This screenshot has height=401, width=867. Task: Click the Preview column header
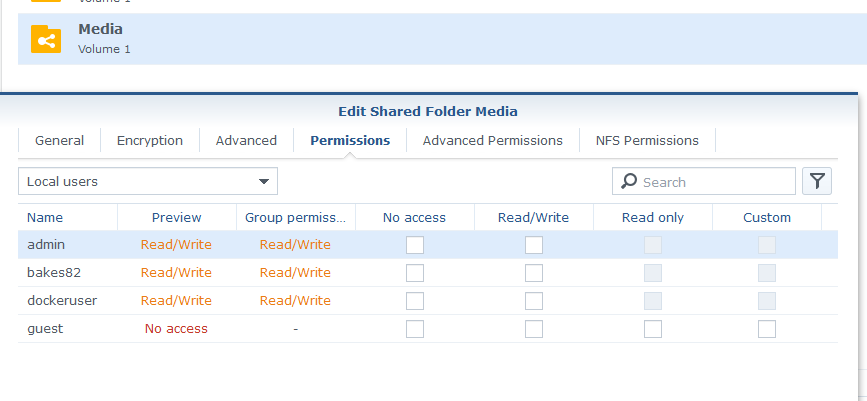pyautogui.click(x=176, y=217)
